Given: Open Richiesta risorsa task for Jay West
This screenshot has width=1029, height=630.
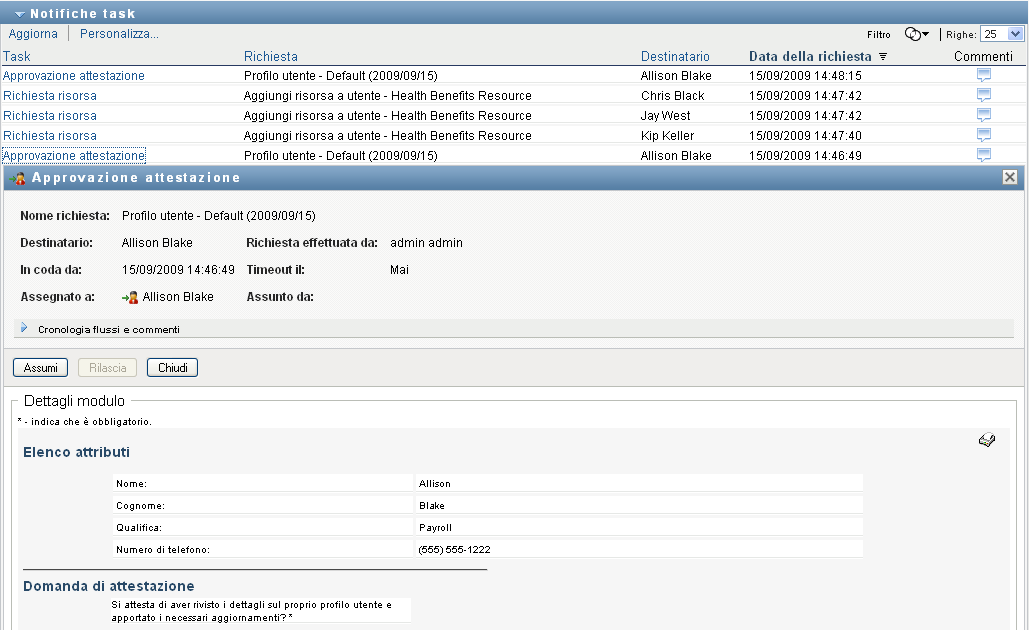Looking at the screenshot, I should [x=50, y=116].
